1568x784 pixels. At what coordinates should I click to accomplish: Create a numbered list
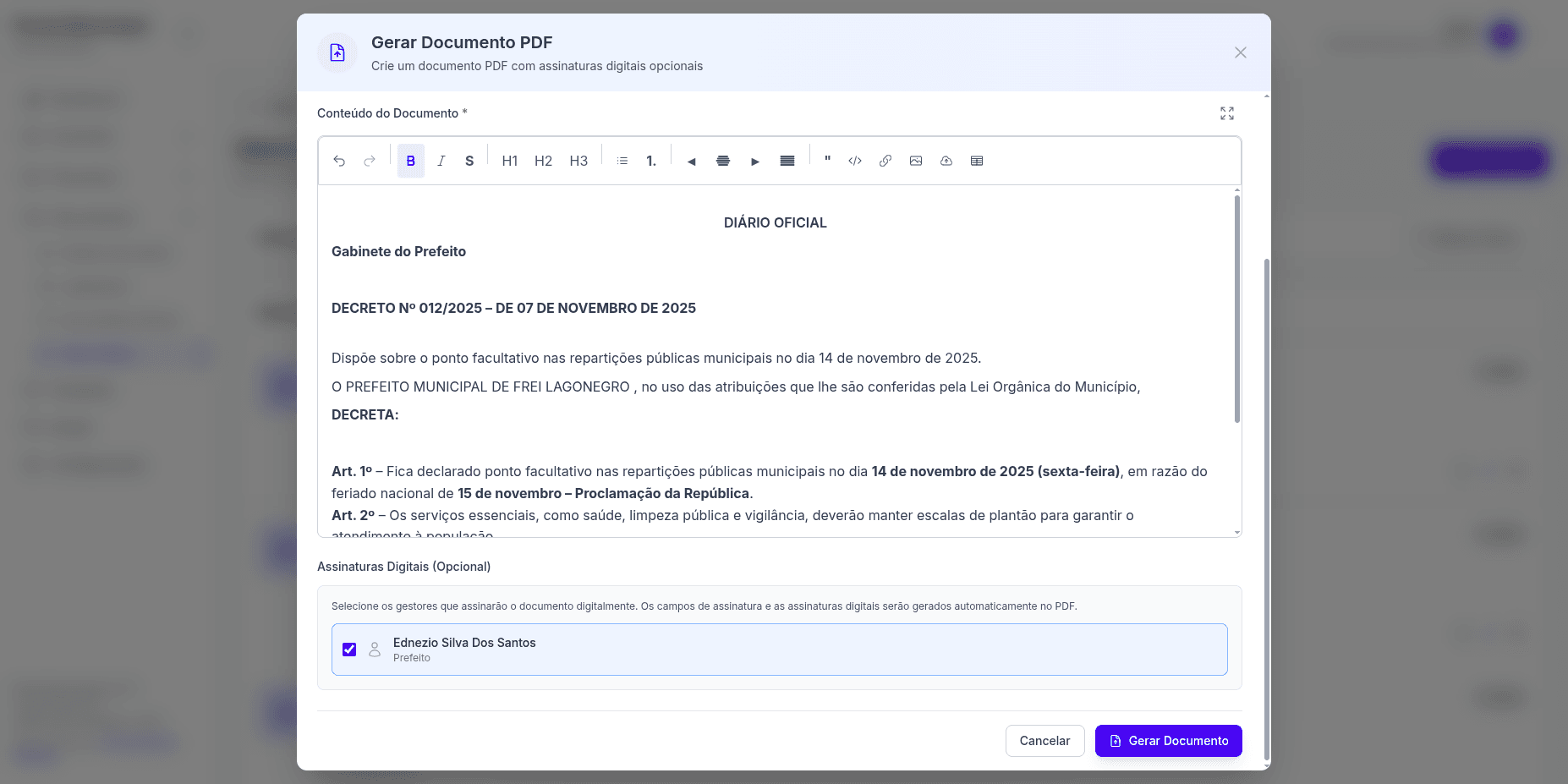tap(650, 161)
